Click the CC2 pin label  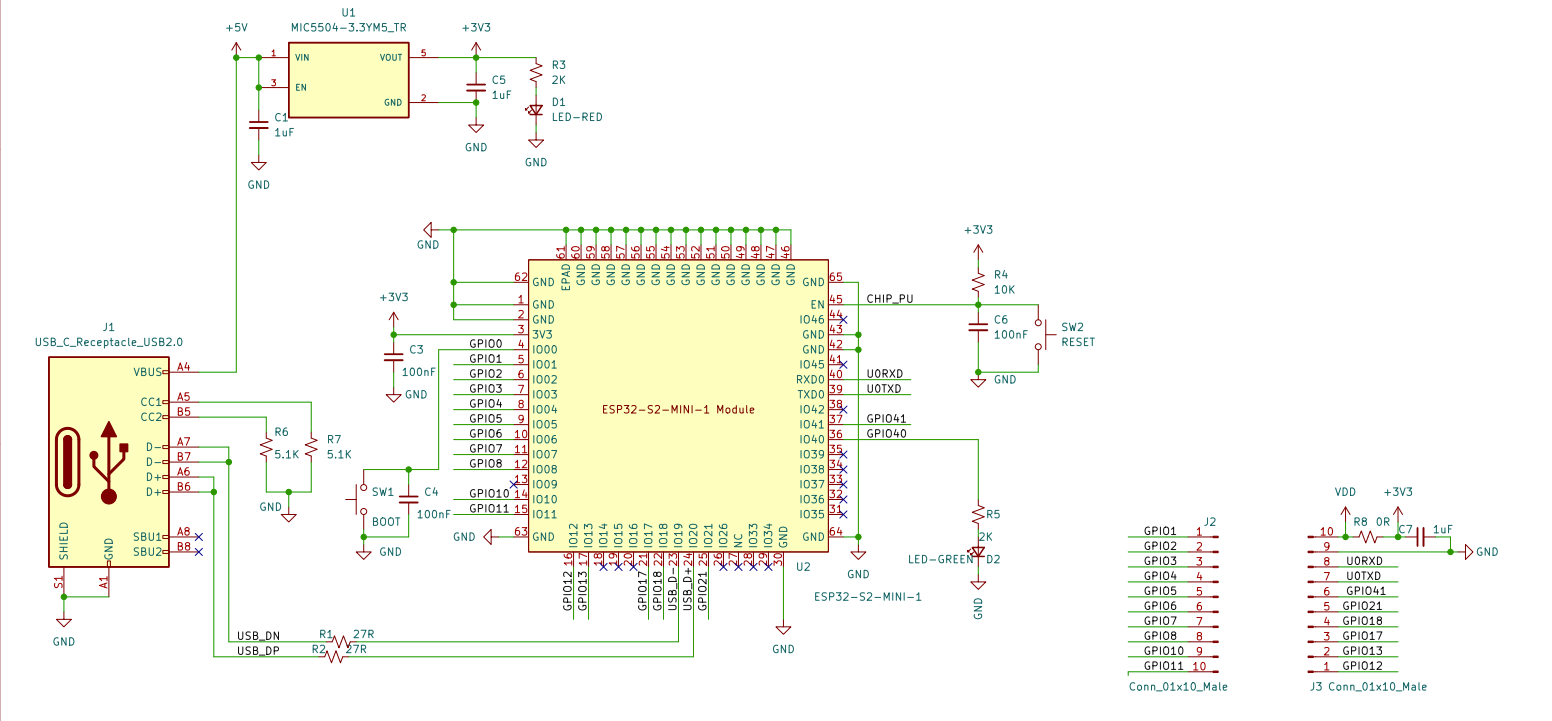[x=153, y=416]
